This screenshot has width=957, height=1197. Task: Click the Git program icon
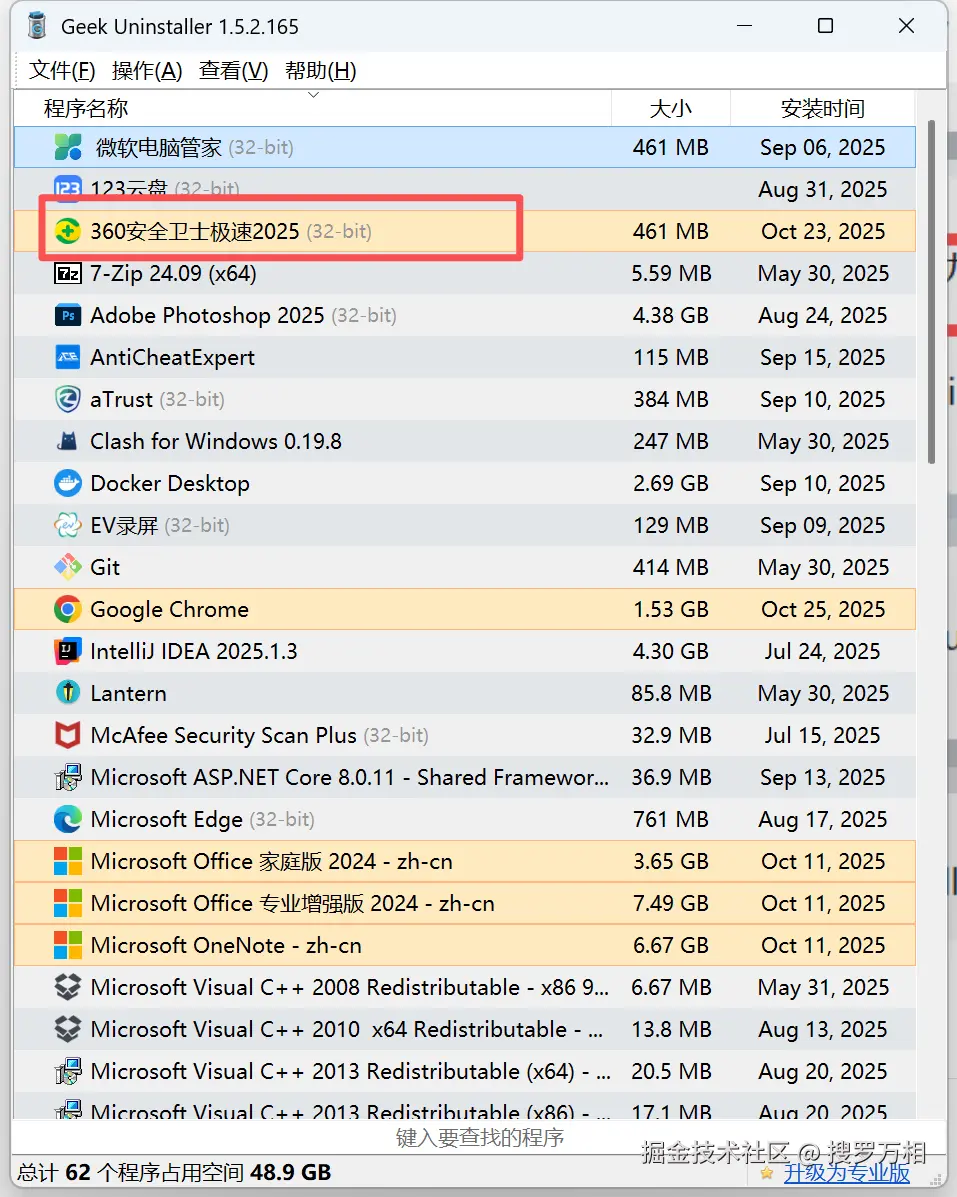(x=67, y=567)
